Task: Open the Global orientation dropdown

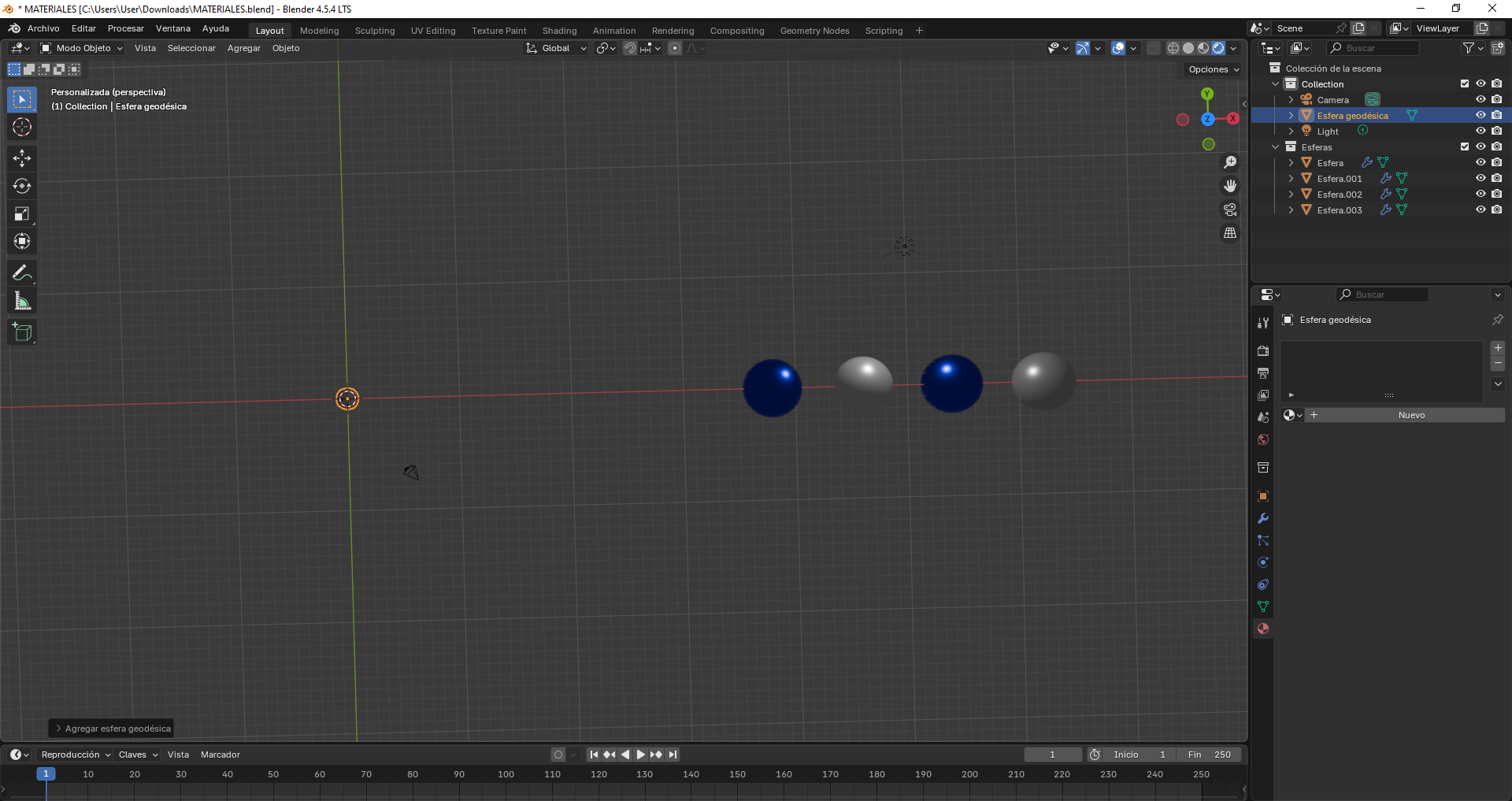Action: pyautogui.click(x=557, y=48)
